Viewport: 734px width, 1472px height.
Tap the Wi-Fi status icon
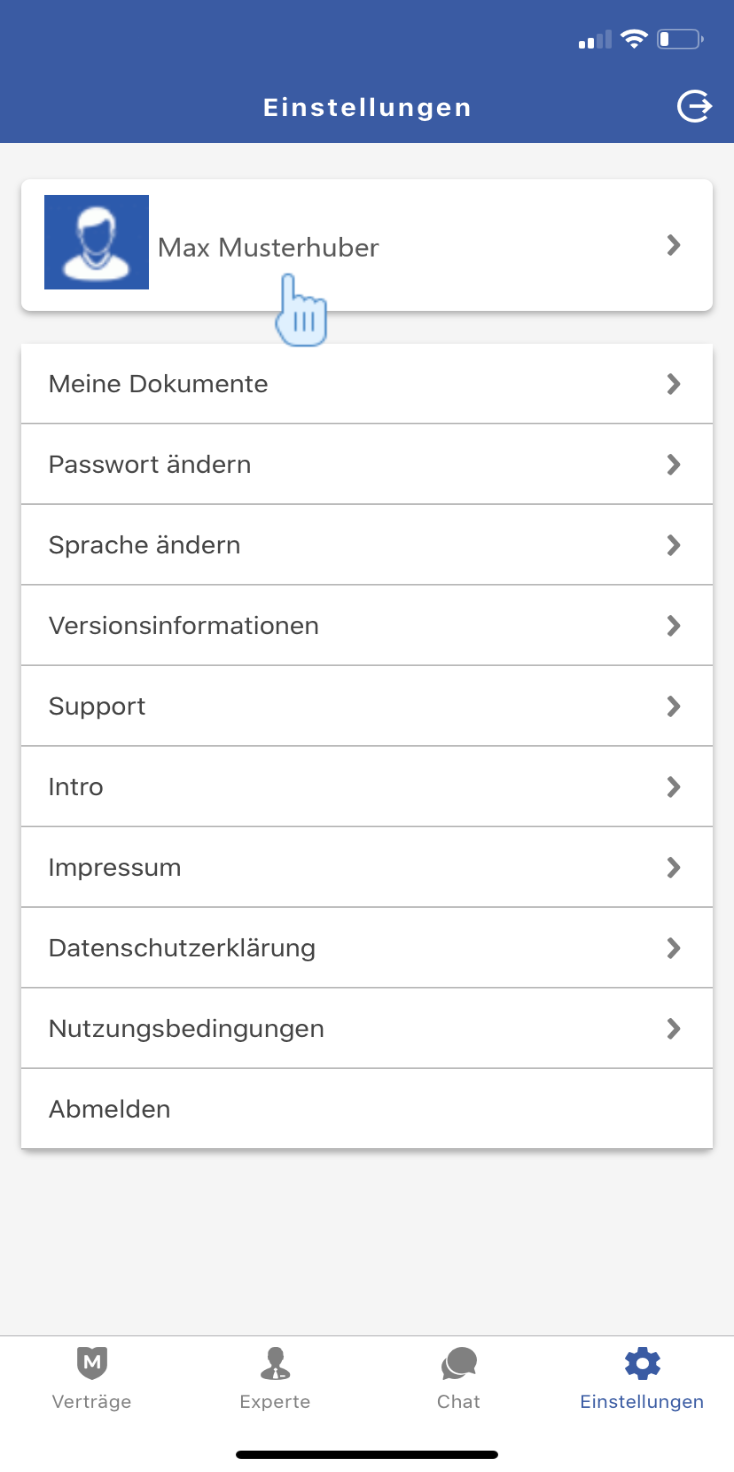pyautogui.click(x=634, y=39)
